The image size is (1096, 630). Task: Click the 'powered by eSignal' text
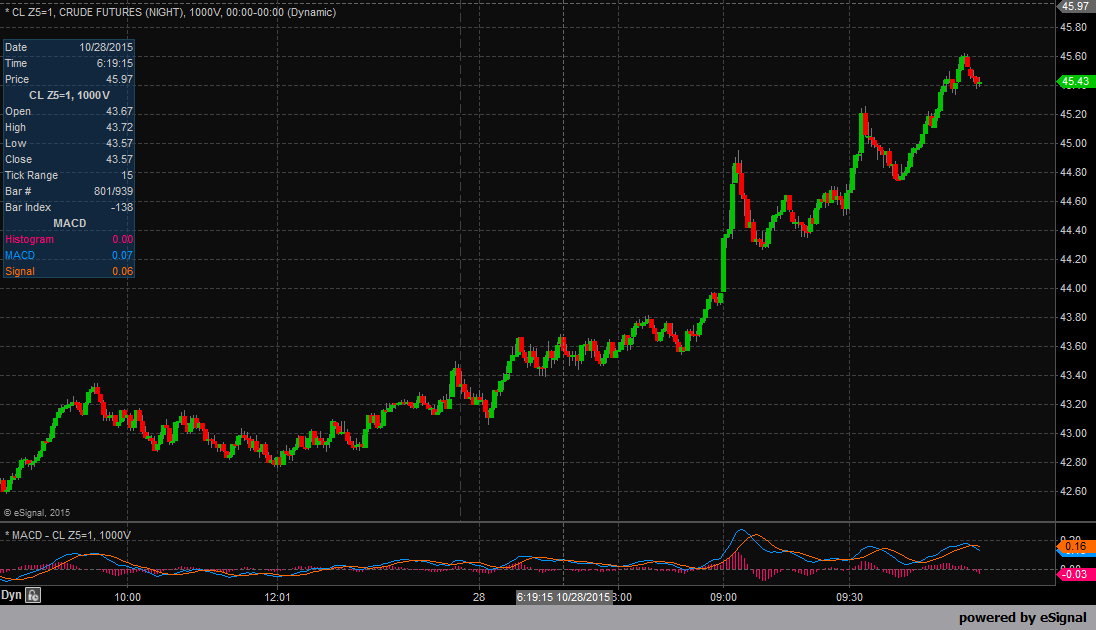click(x=1023, y=618)
